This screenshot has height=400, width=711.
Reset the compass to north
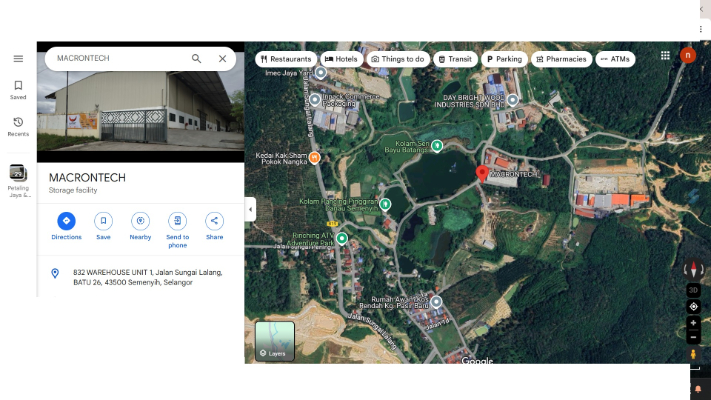coord(693,269)
